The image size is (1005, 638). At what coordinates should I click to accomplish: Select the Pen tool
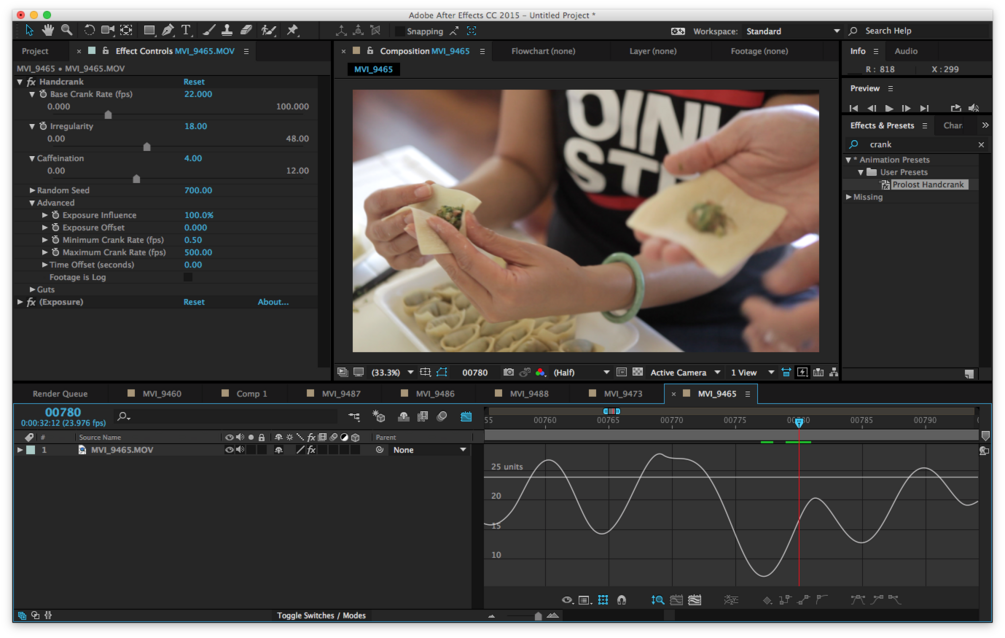point(168,30)
